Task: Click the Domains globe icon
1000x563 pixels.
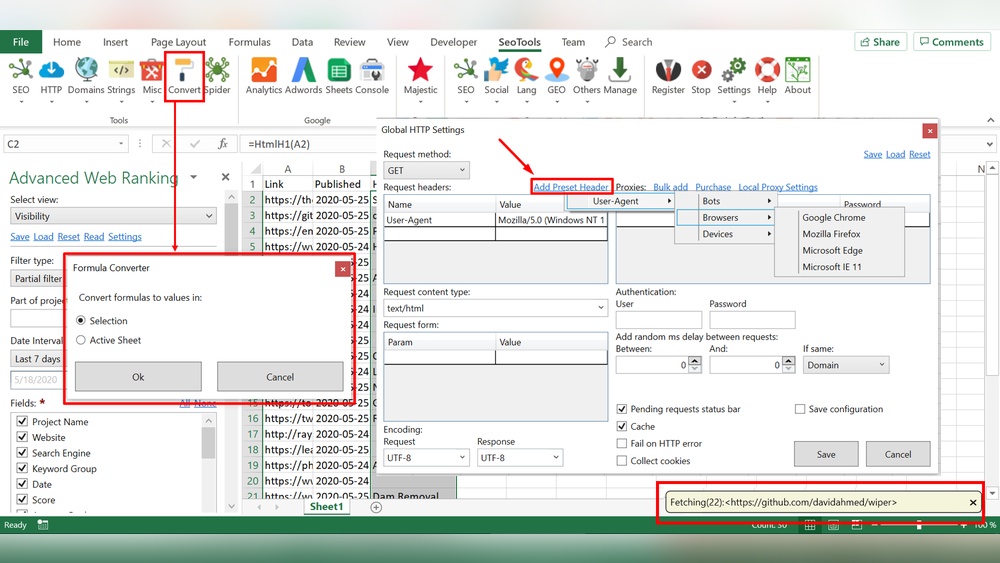Action: (x=86, y=71)
